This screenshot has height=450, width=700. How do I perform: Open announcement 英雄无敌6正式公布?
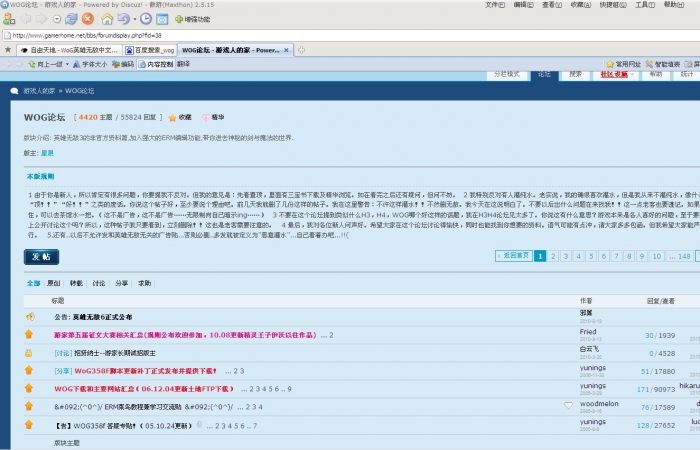(102, 317)
